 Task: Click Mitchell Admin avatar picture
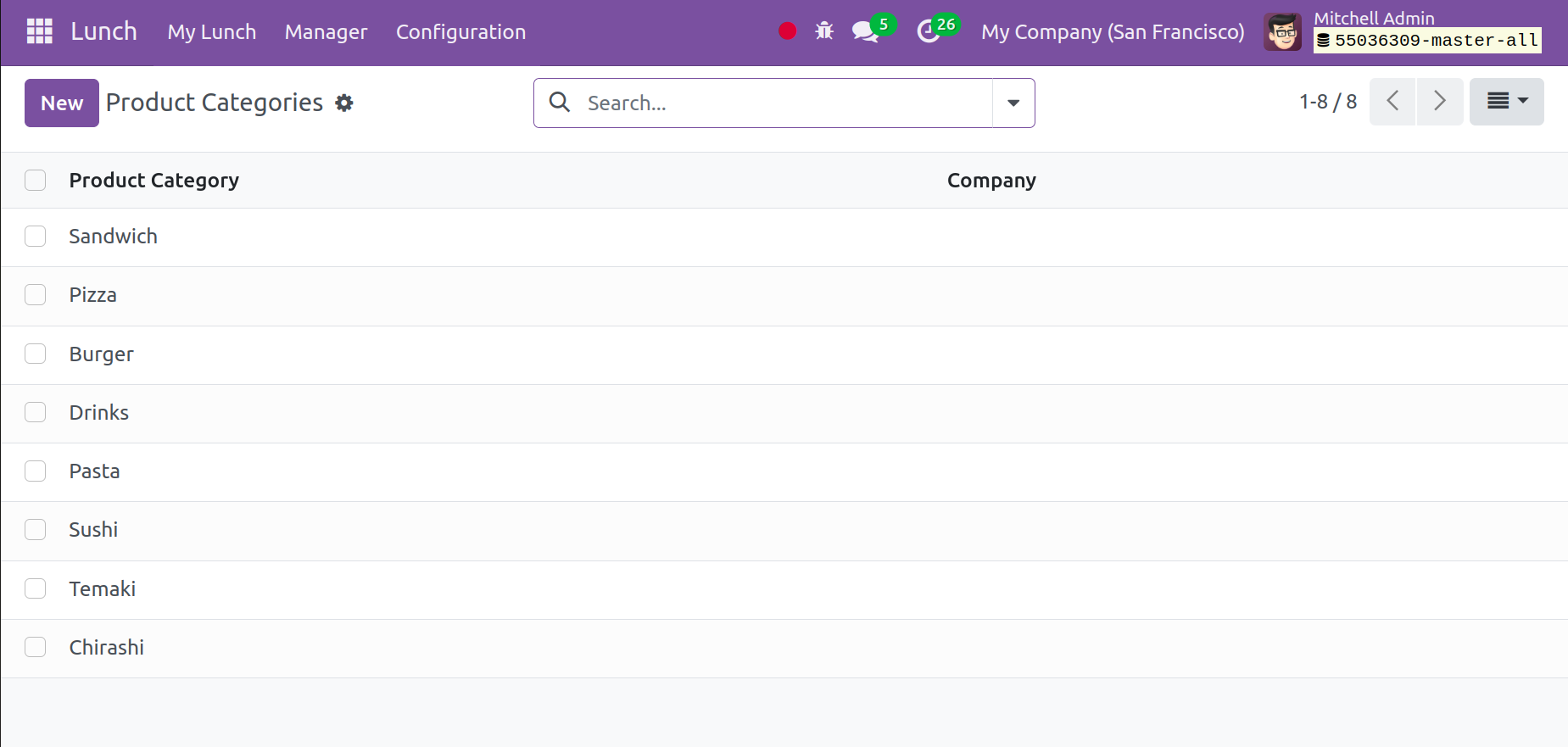click(x=1282, y=32)
